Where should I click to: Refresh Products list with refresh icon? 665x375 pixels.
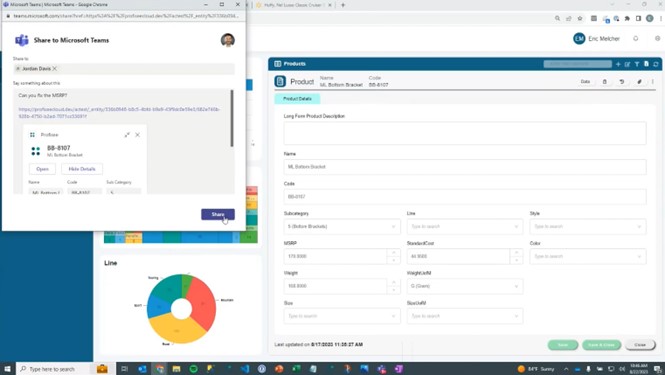(x=656, y=64)
